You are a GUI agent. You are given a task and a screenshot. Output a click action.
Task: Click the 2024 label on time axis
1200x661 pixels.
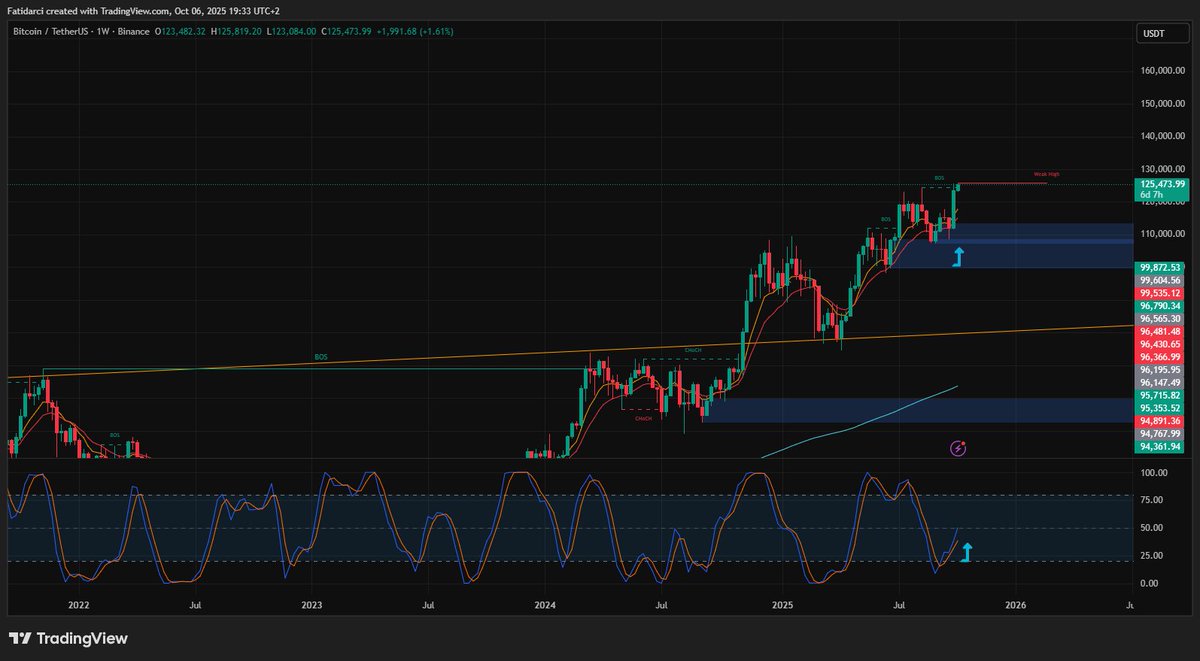click(545, 605)
